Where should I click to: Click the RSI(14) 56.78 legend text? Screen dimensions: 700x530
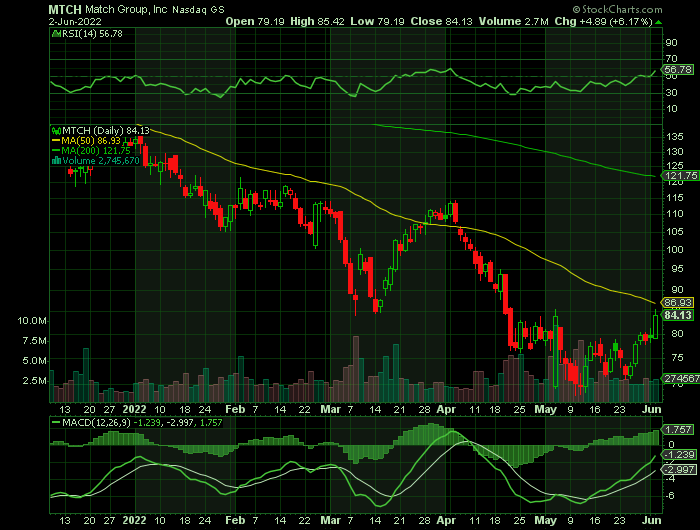92,33
